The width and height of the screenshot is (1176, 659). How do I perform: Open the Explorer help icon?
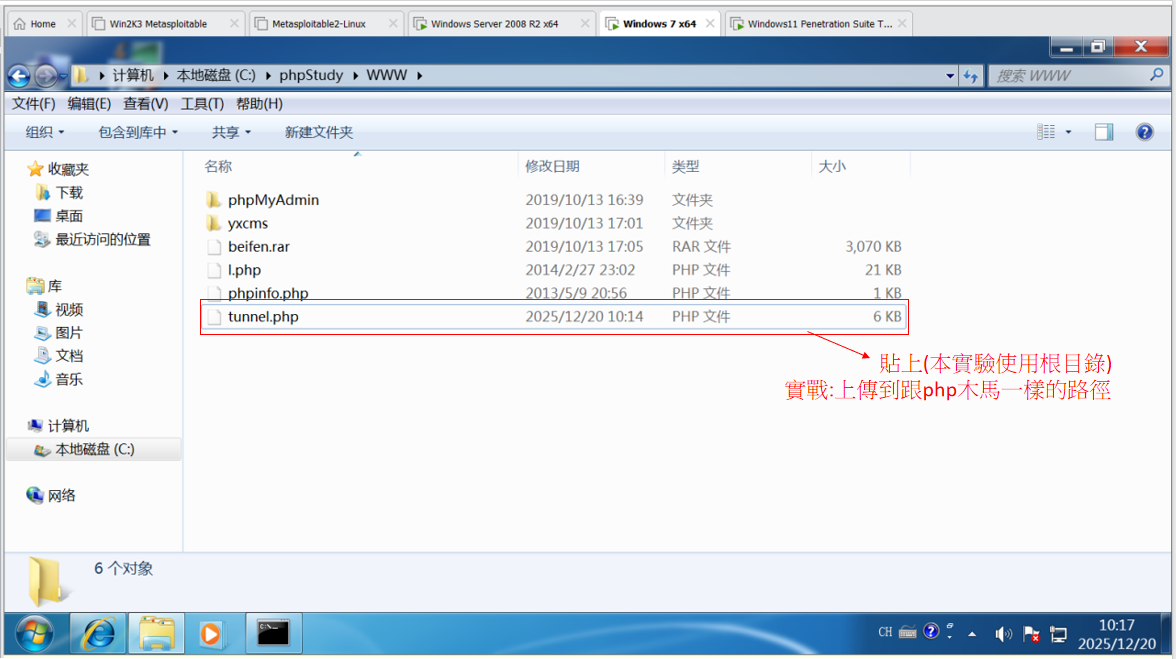[1144, 132]
